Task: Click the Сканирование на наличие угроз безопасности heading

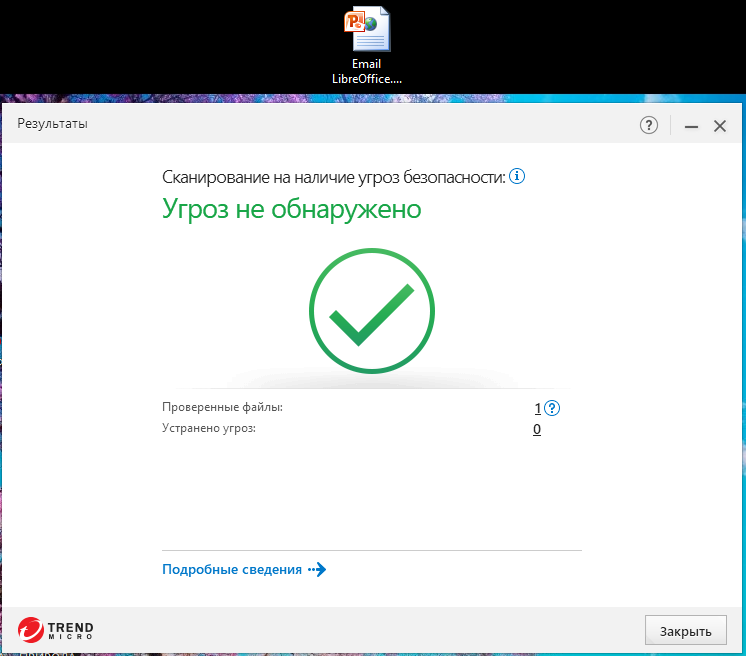Action: 334,177
